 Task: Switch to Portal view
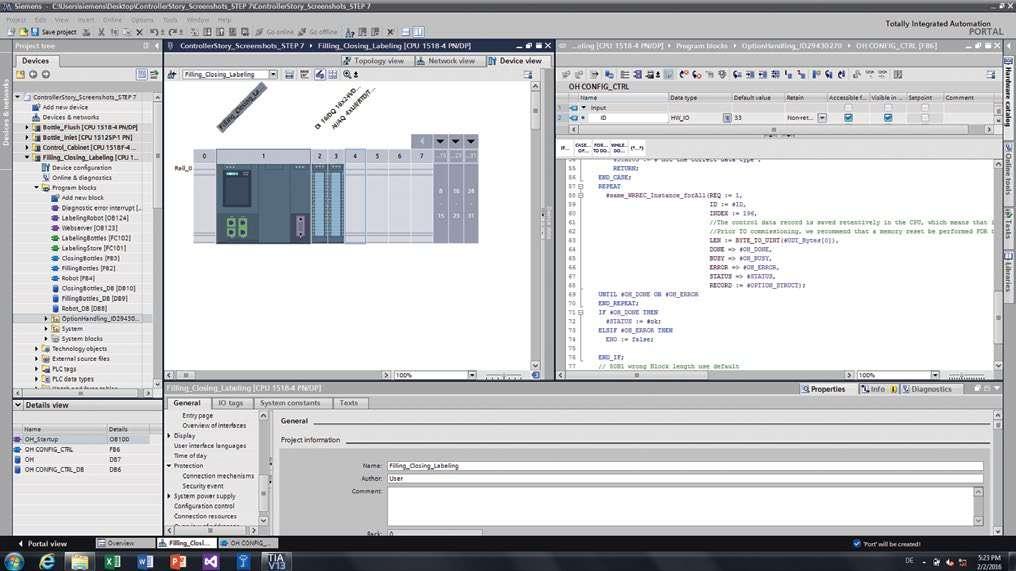[x=43, y=543]
